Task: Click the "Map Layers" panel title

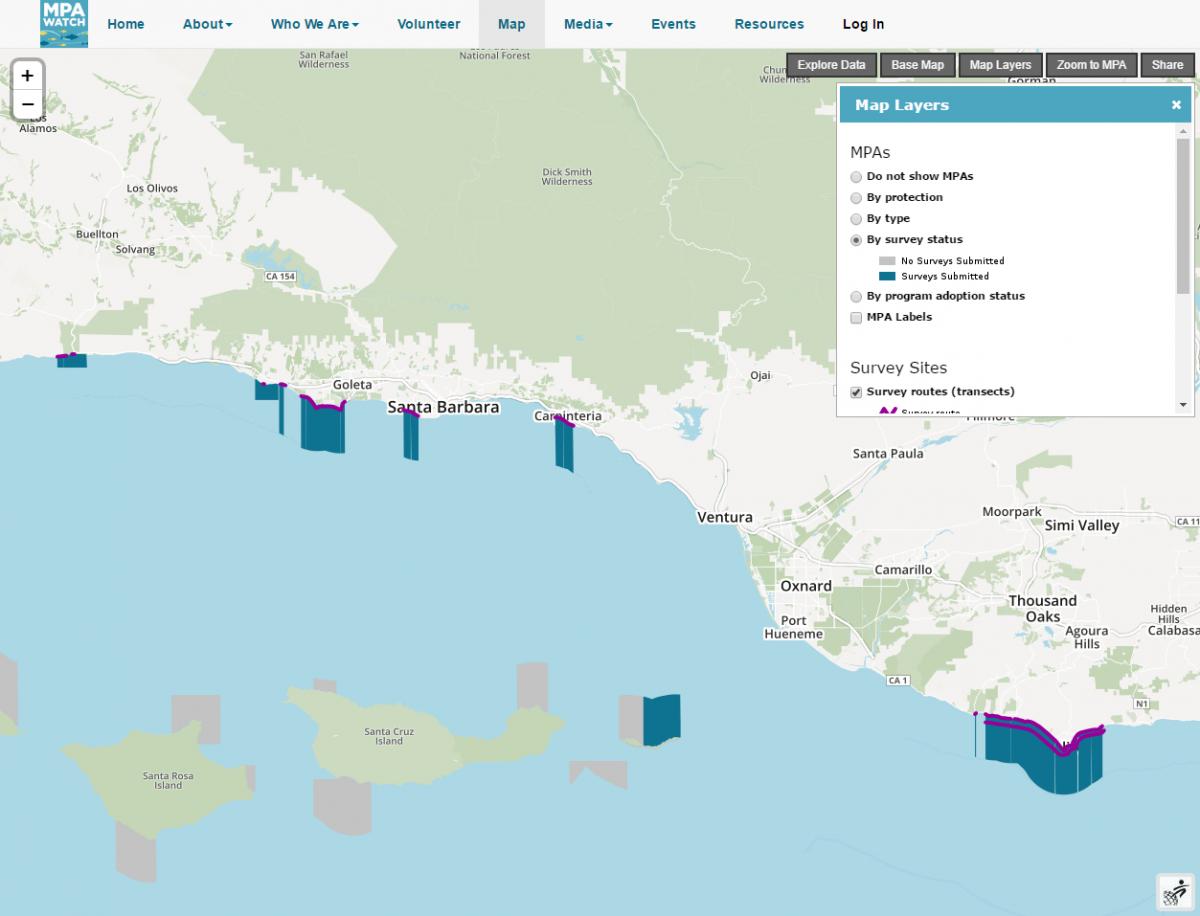Action: pos(902,105)
